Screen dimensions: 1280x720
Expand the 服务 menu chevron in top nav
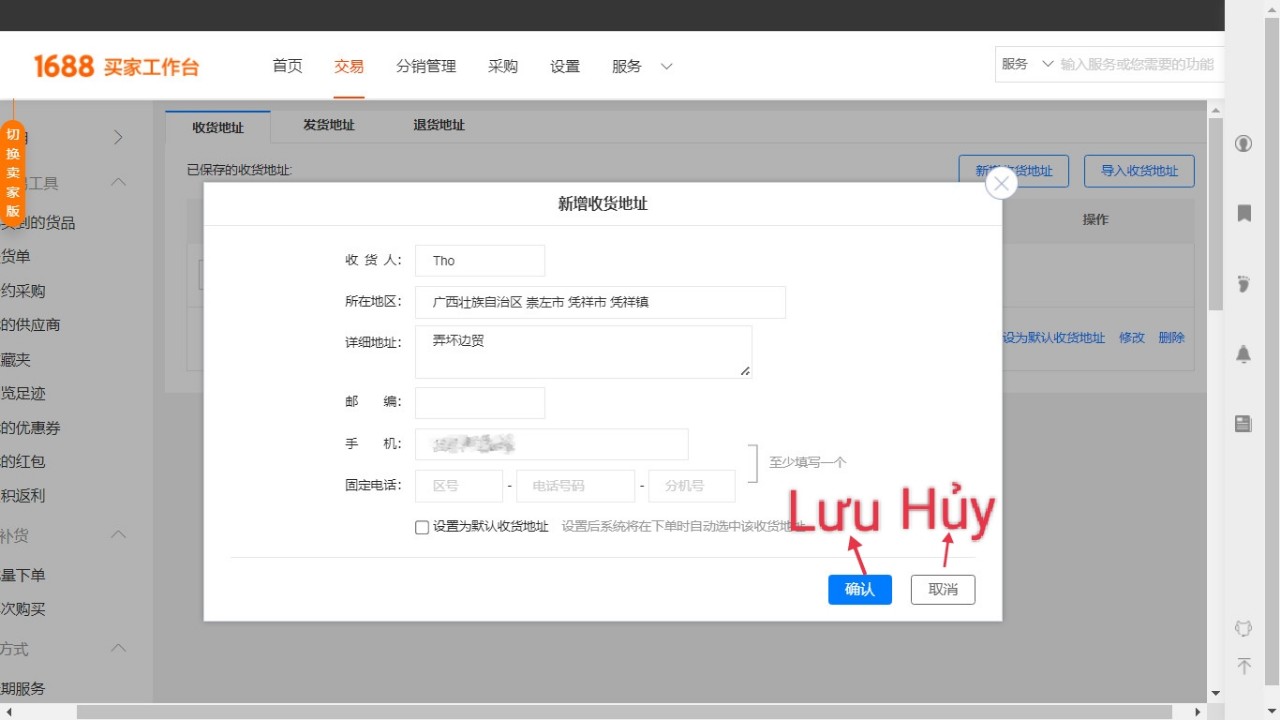click(666, 66)
